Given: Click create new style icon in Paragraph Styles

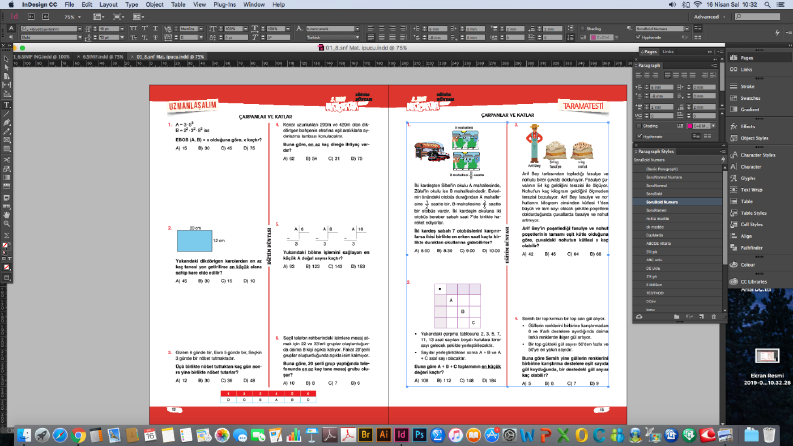Looking at the screenshot, I should pyautogui.click(x=701, y=317).
